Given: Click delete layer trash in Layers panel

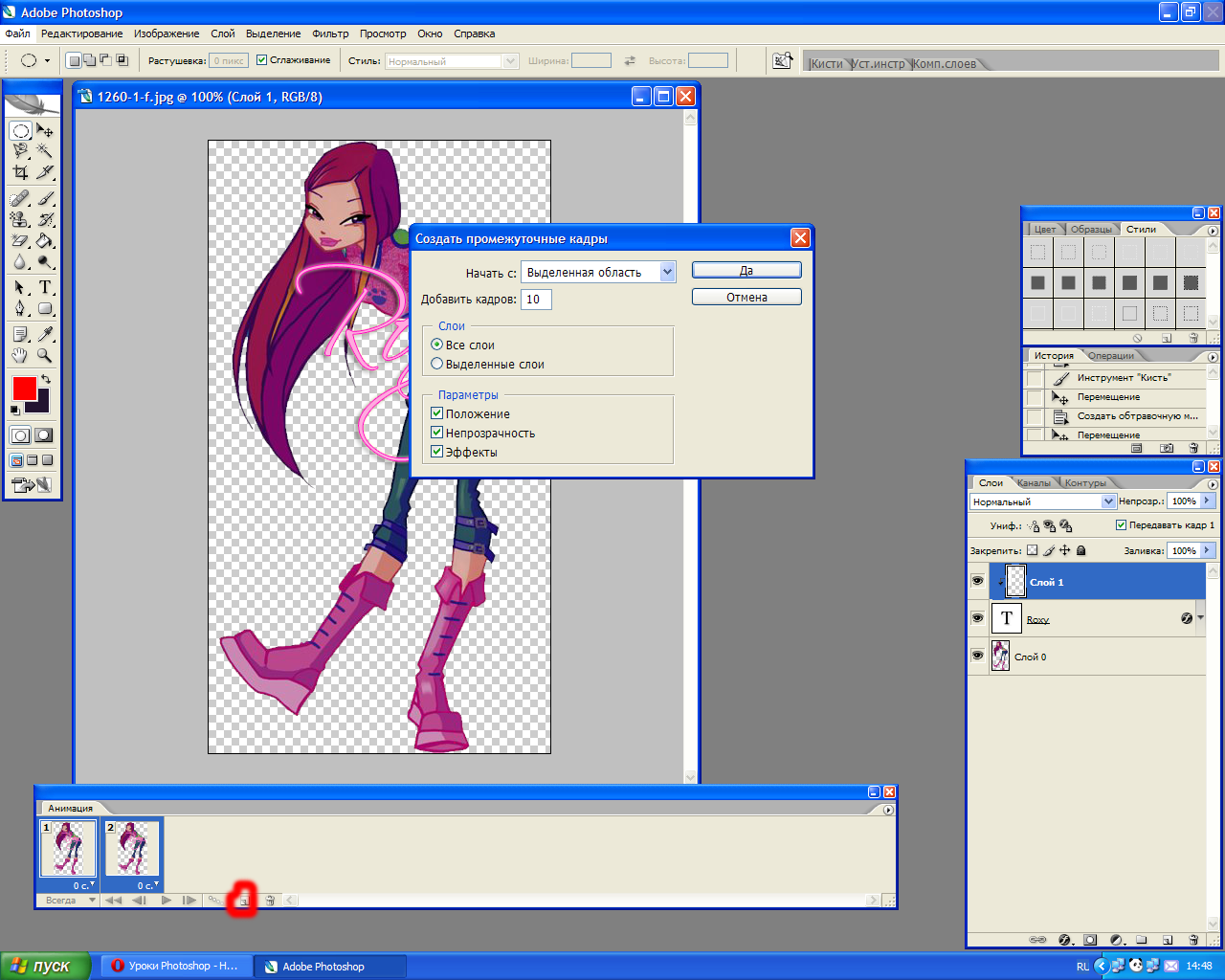Looking at the screenshot, I should [1193, 940].
